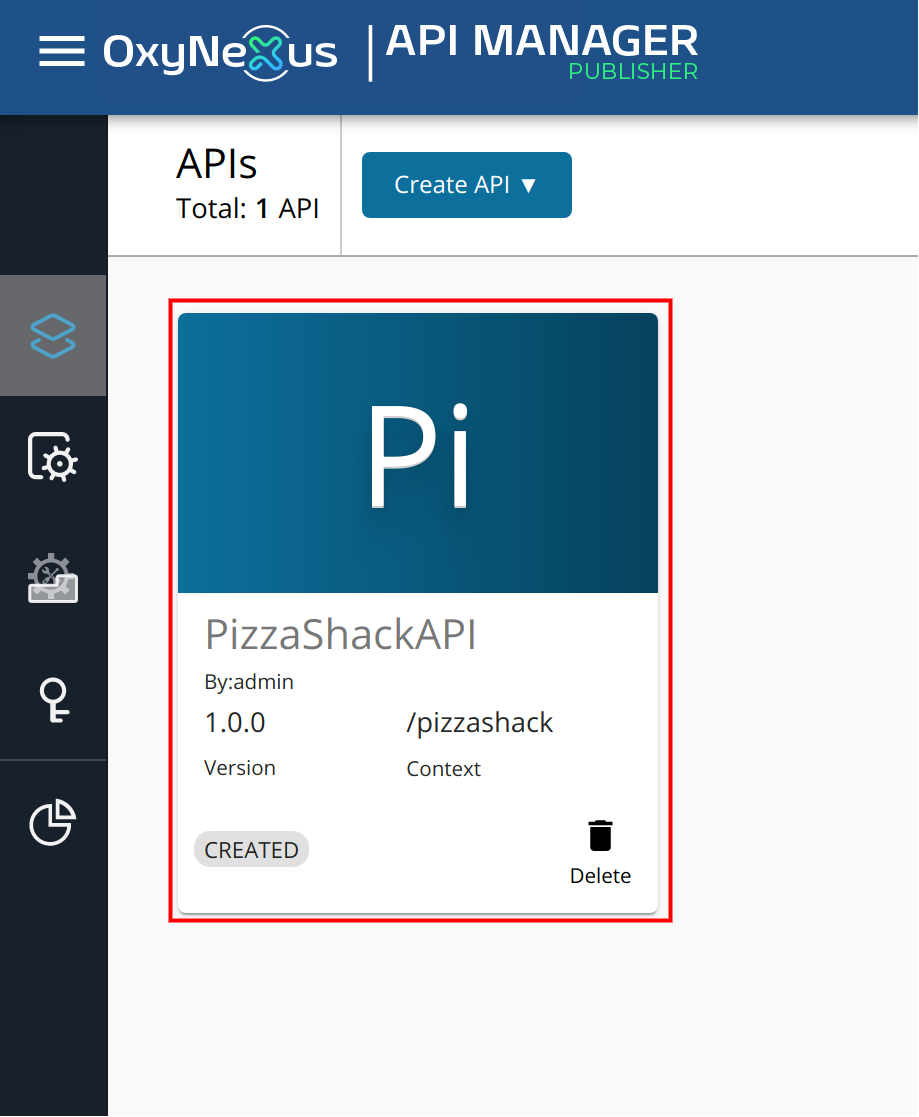Image resolution: width=919 pixels, height=1117 pixels.
Task: Click the CREATED status chip
Action: [251, 849]
